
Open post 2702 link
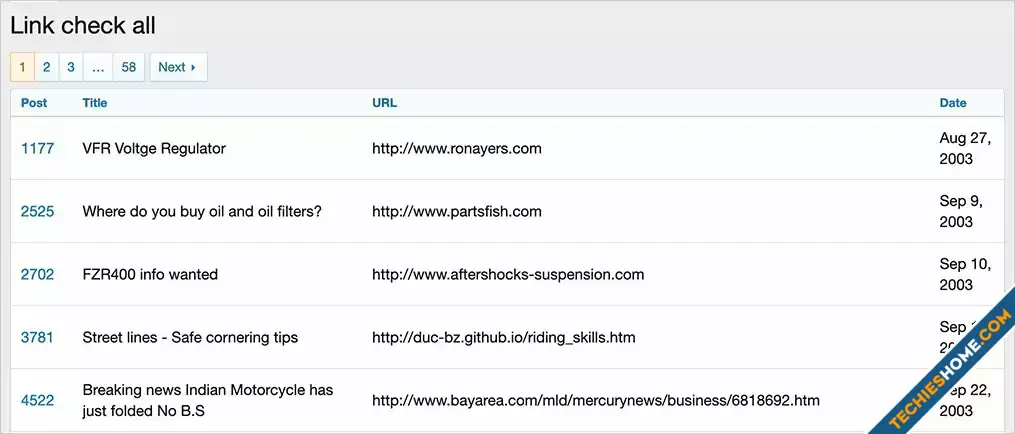pyautogui.click(x=37, y=274)
